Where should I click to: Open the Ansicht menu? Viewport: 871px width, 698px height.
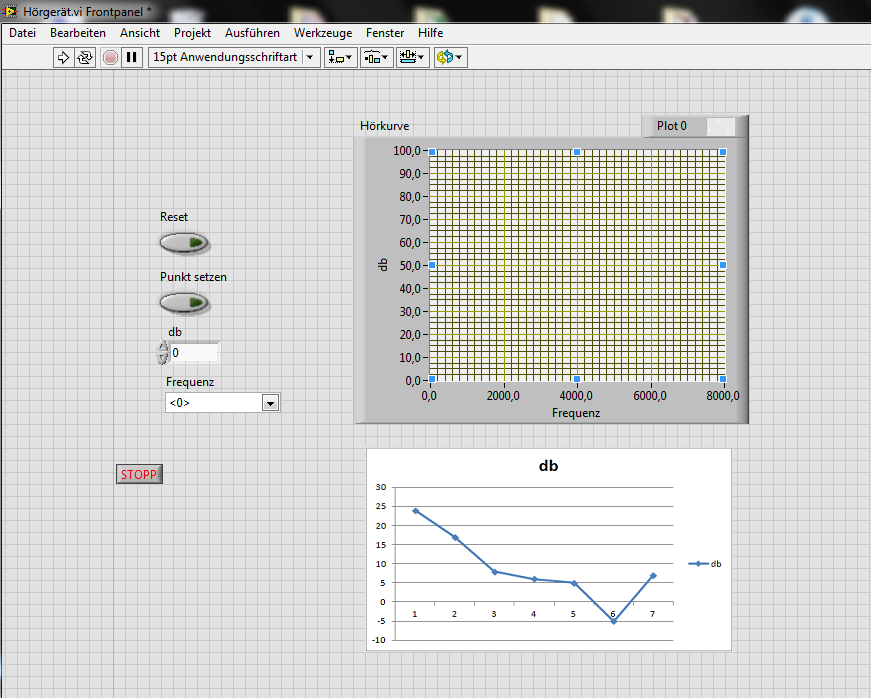[140, 33]
